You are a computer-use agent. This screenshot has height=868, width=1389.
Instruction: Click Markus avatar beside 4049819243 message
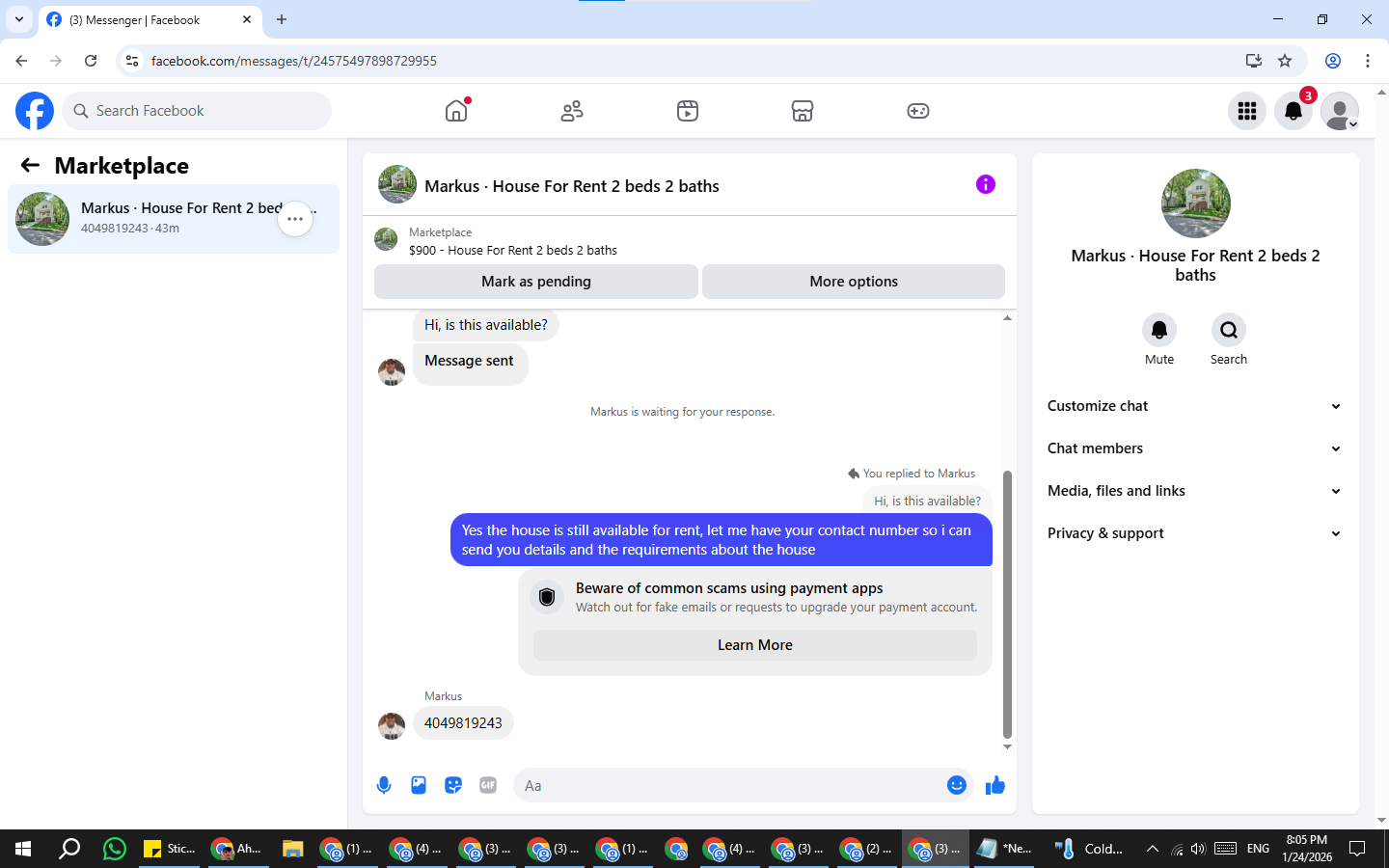392,725
